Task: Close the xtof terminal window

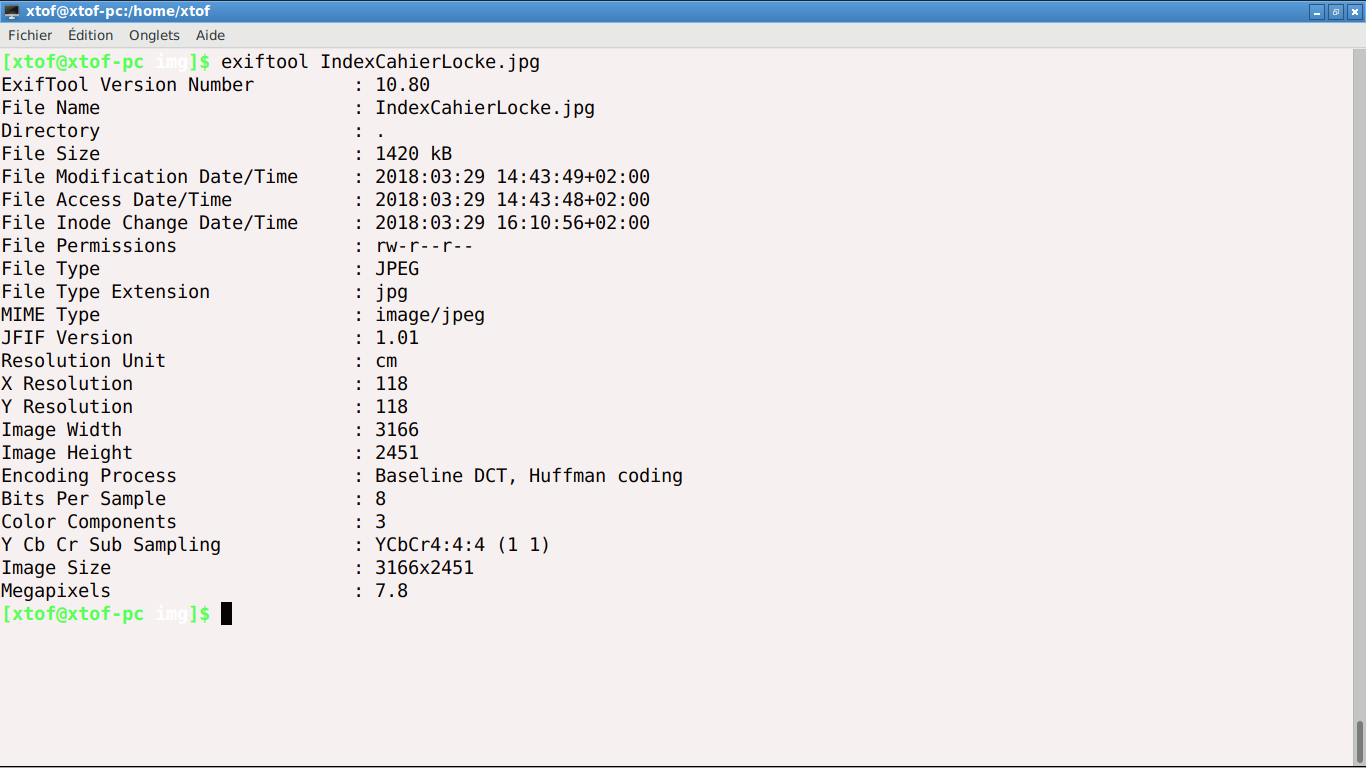Action: pos(1355,12)
